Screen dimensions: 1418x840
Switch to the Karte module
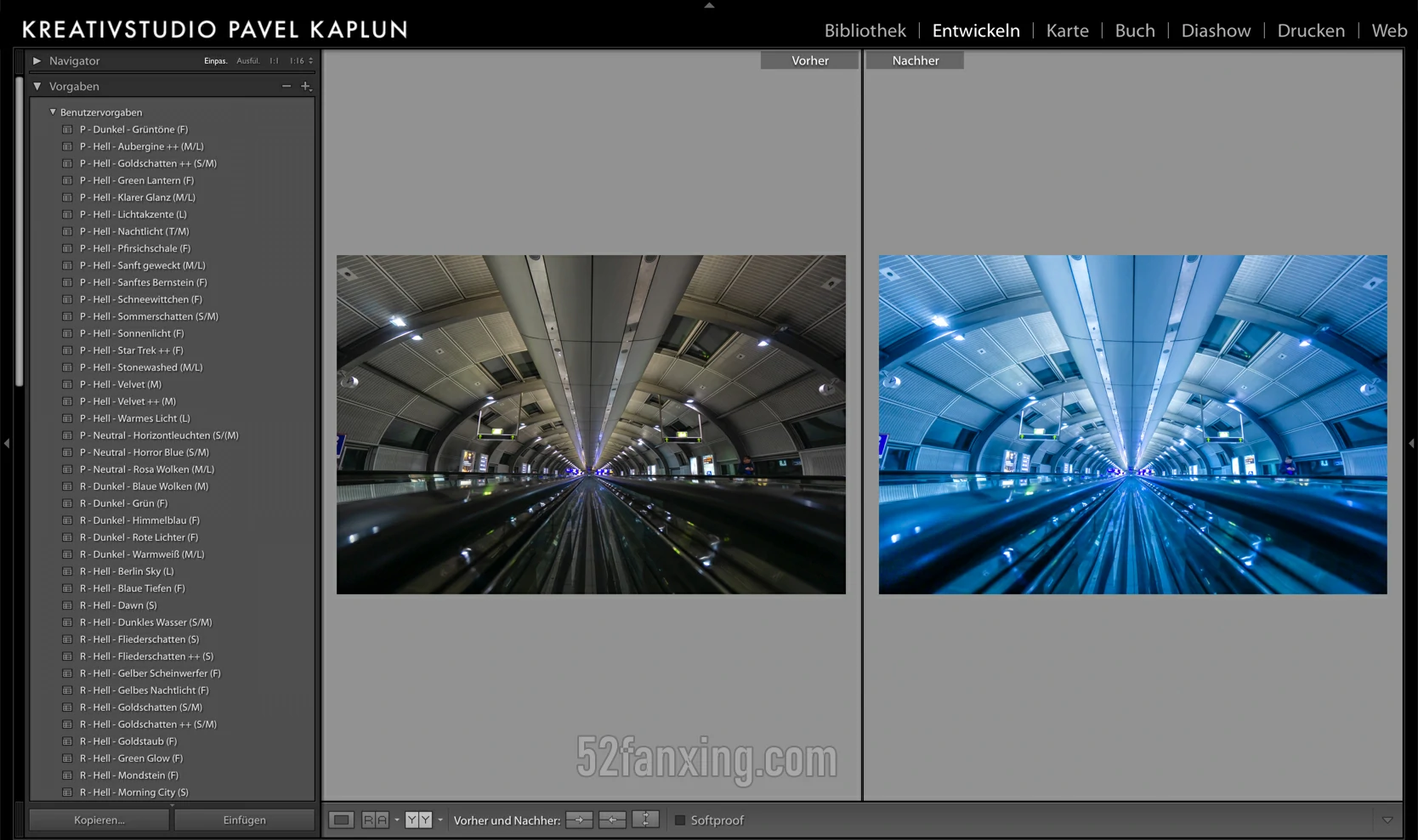[x=1068, y=31]
